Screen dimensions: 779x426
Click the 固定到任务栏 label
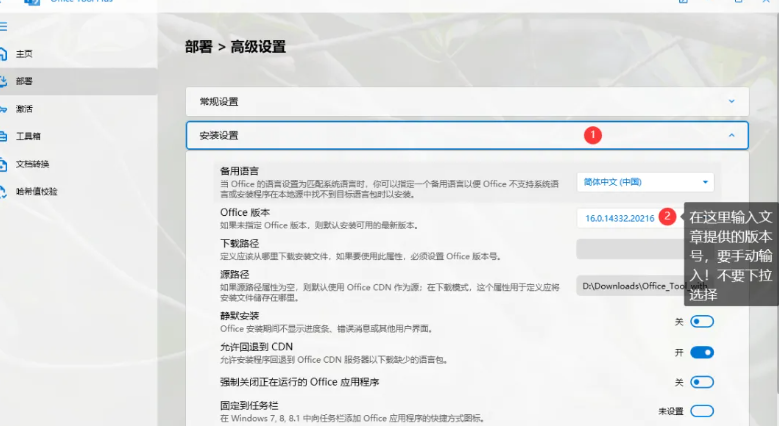point(249,406)
